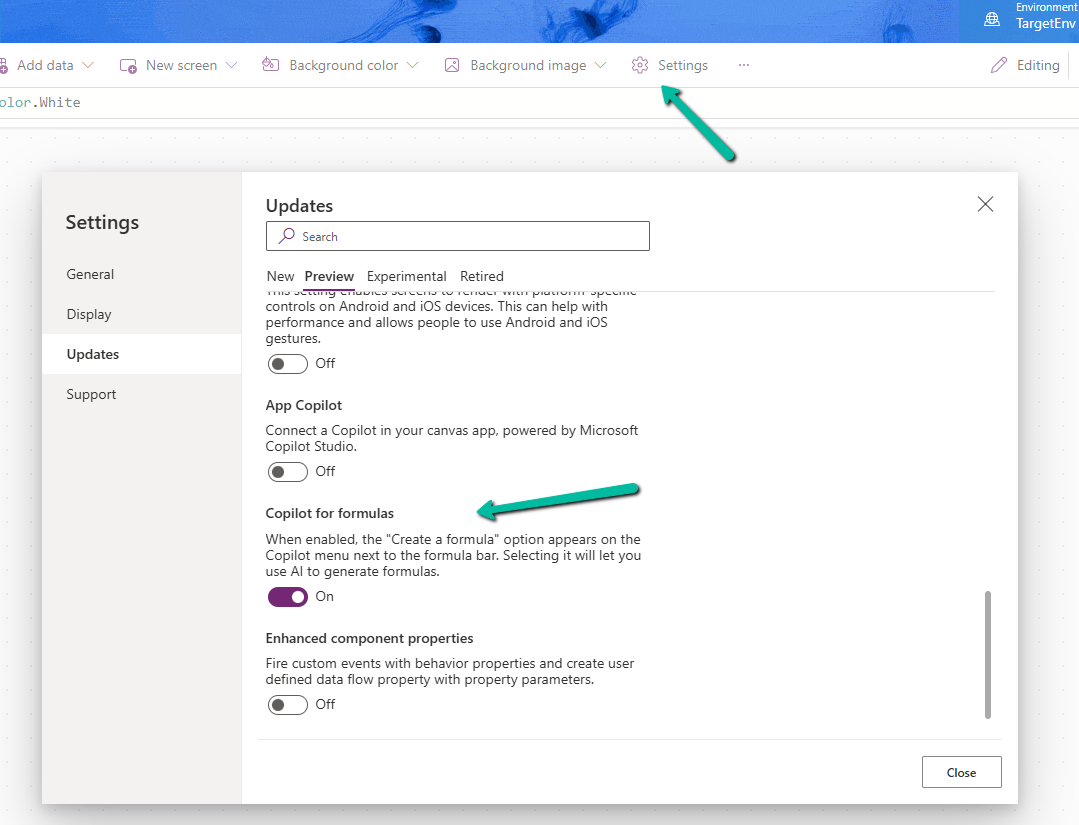Enable the App Copilot toggle

(x=288, y=471)
